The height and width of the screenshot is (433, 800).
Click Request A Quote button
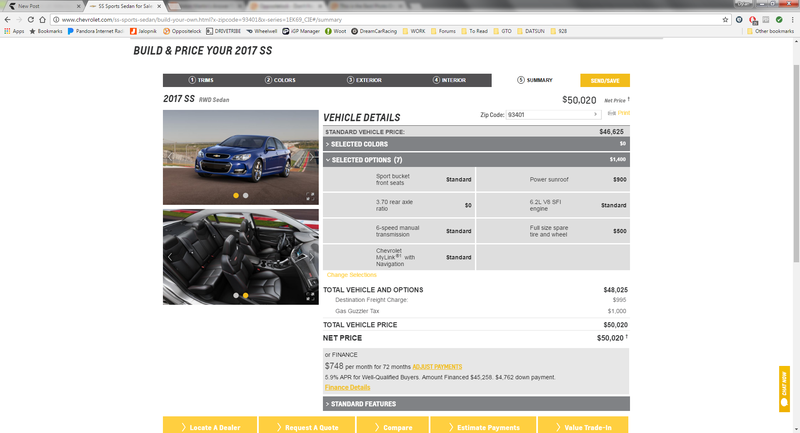tap(307, 425)
